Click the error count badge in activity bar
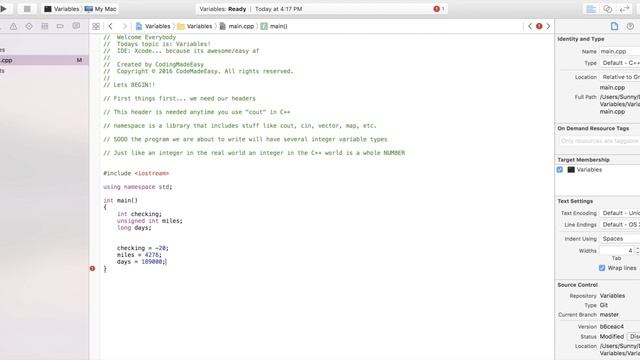Viewport: 640px width, 360px height. (x=439, y=9)
